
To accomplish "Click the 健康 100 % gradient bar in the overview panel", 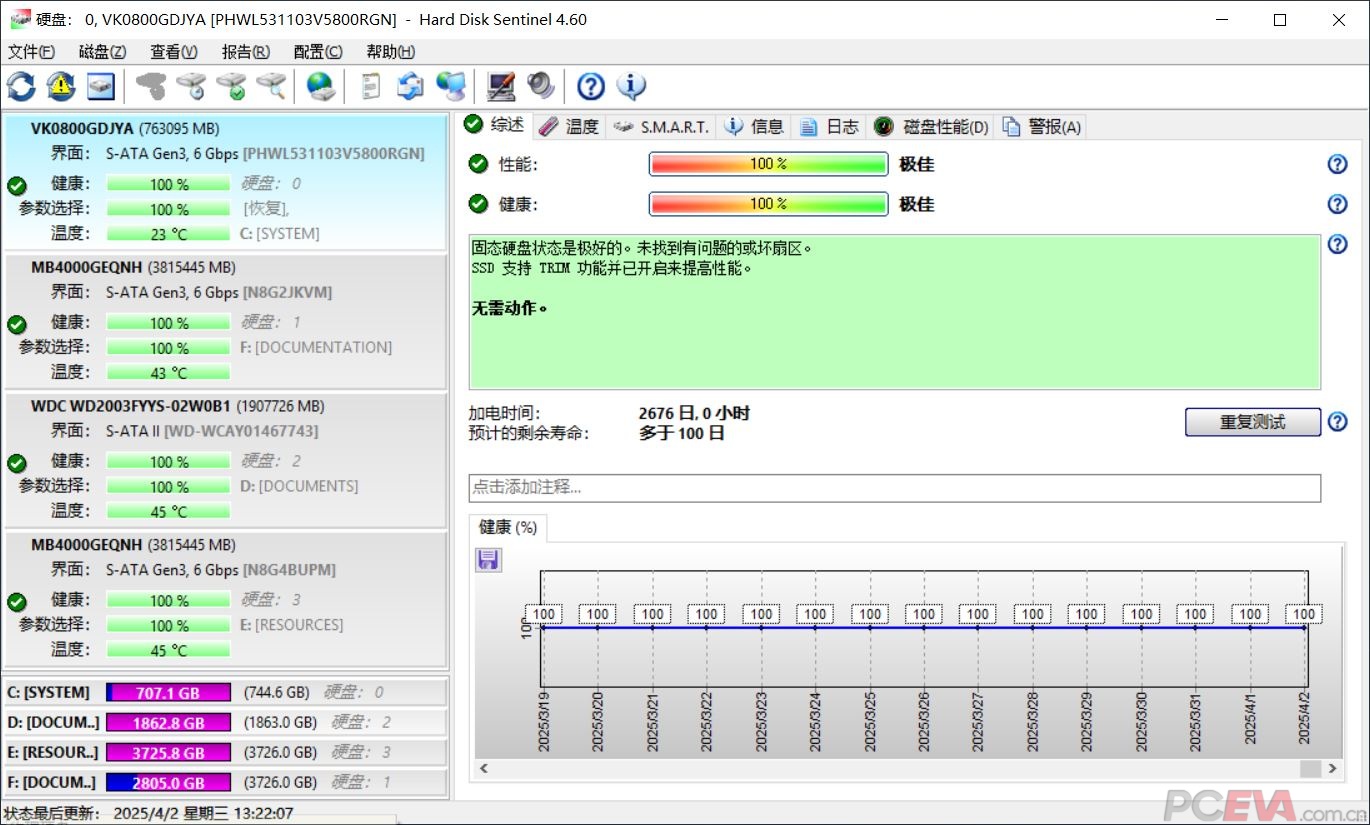I will coord(768,204).
